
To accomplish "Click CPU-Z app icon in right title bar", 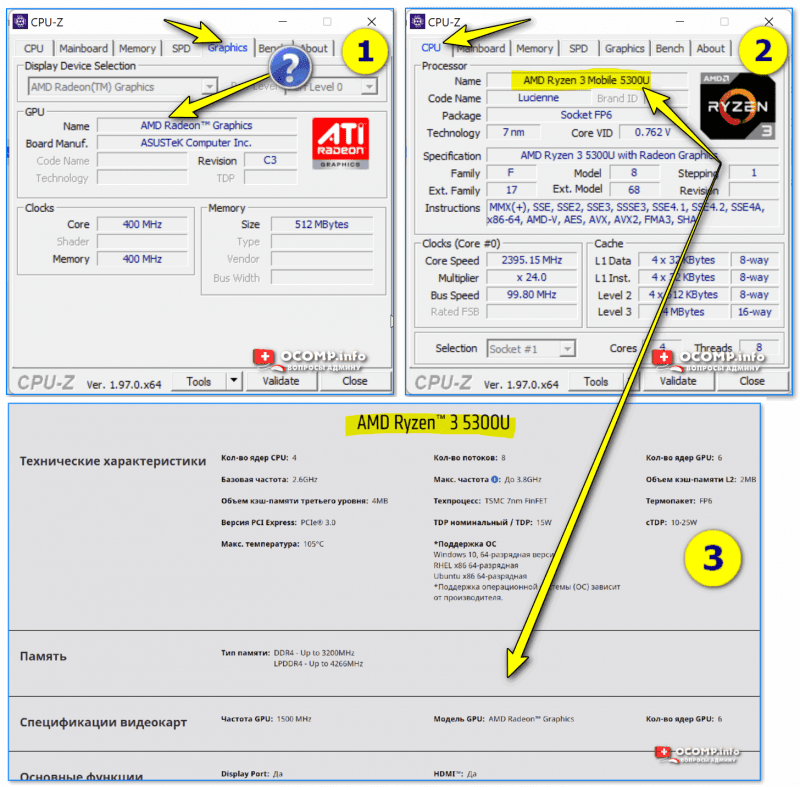I will coord(417,21).
